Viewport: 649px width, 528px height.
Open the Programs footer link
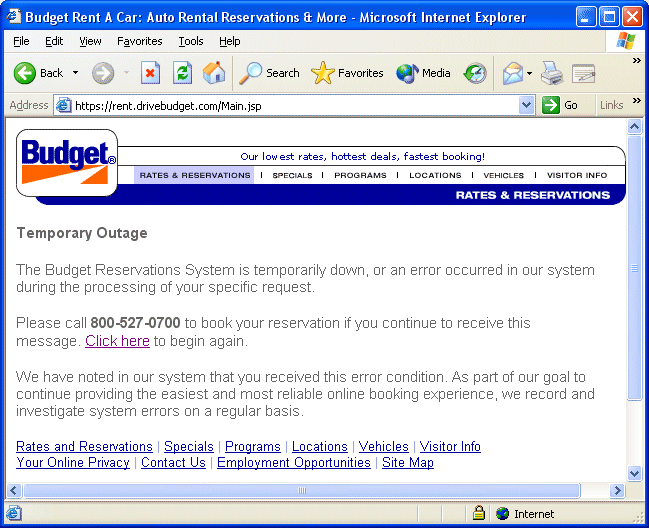pos(253,446)
